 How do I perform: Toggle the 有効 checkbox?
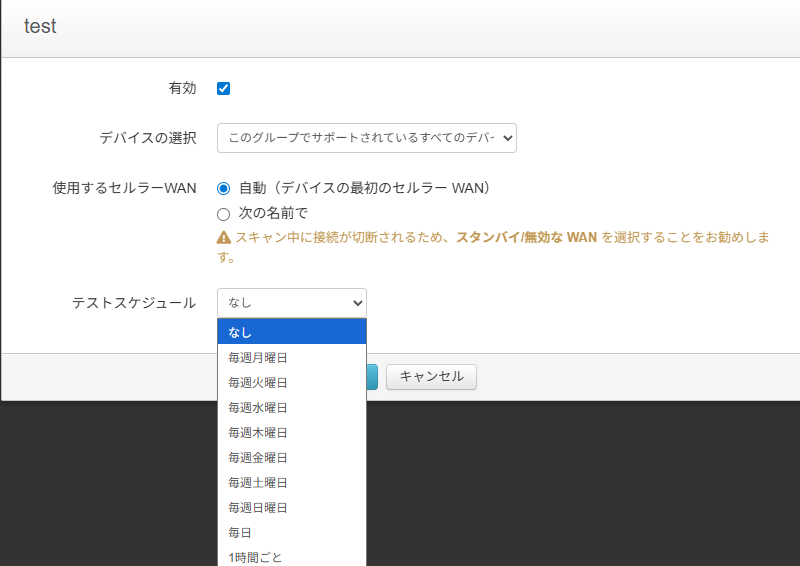tap(224, 88)
